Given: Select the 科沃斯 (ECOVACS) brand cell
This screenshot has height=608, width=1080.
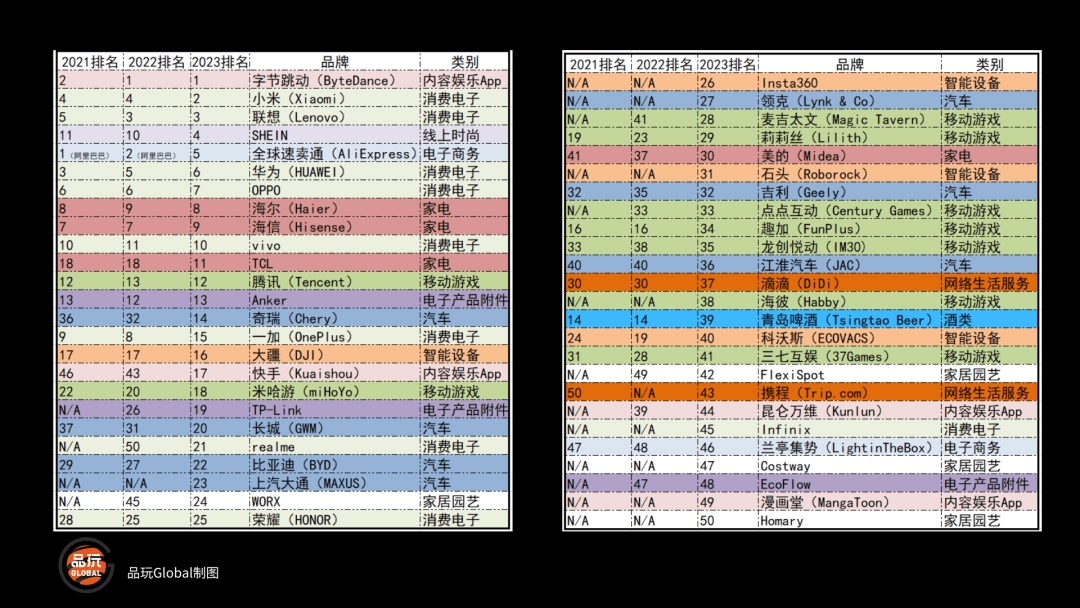Looking at the screenshot, I should pyautogui.click(x=849, y=338).
